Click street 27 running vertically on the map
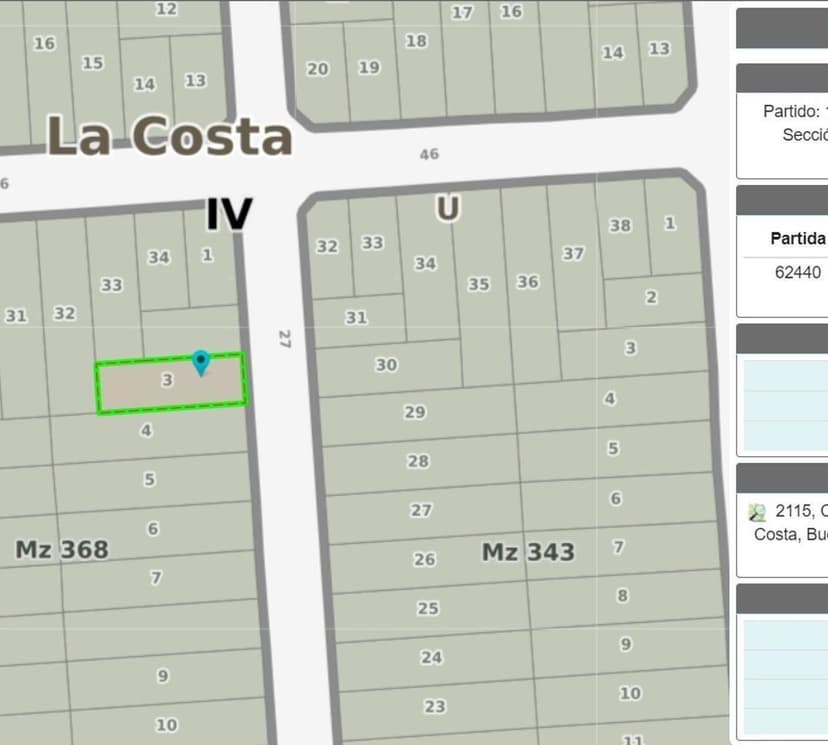 tap(283, 340)
